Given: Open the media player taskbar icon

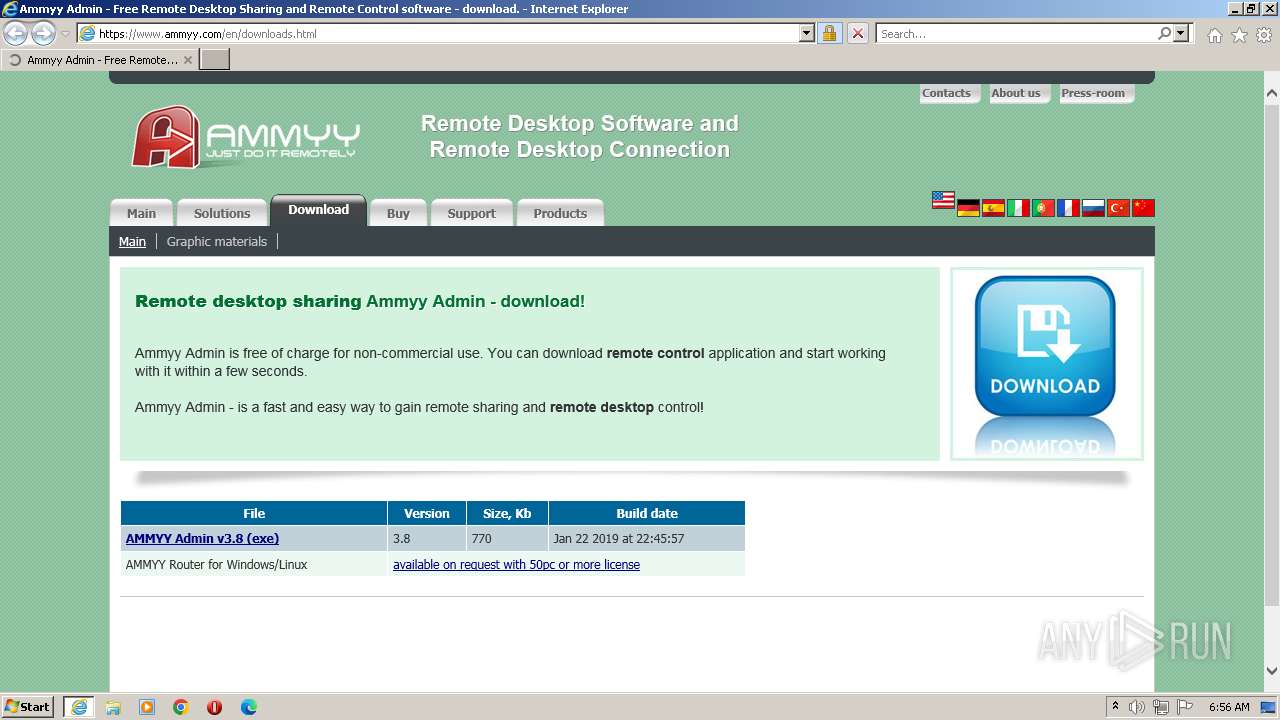Looking at the screenshot, I should coord(147,707).
